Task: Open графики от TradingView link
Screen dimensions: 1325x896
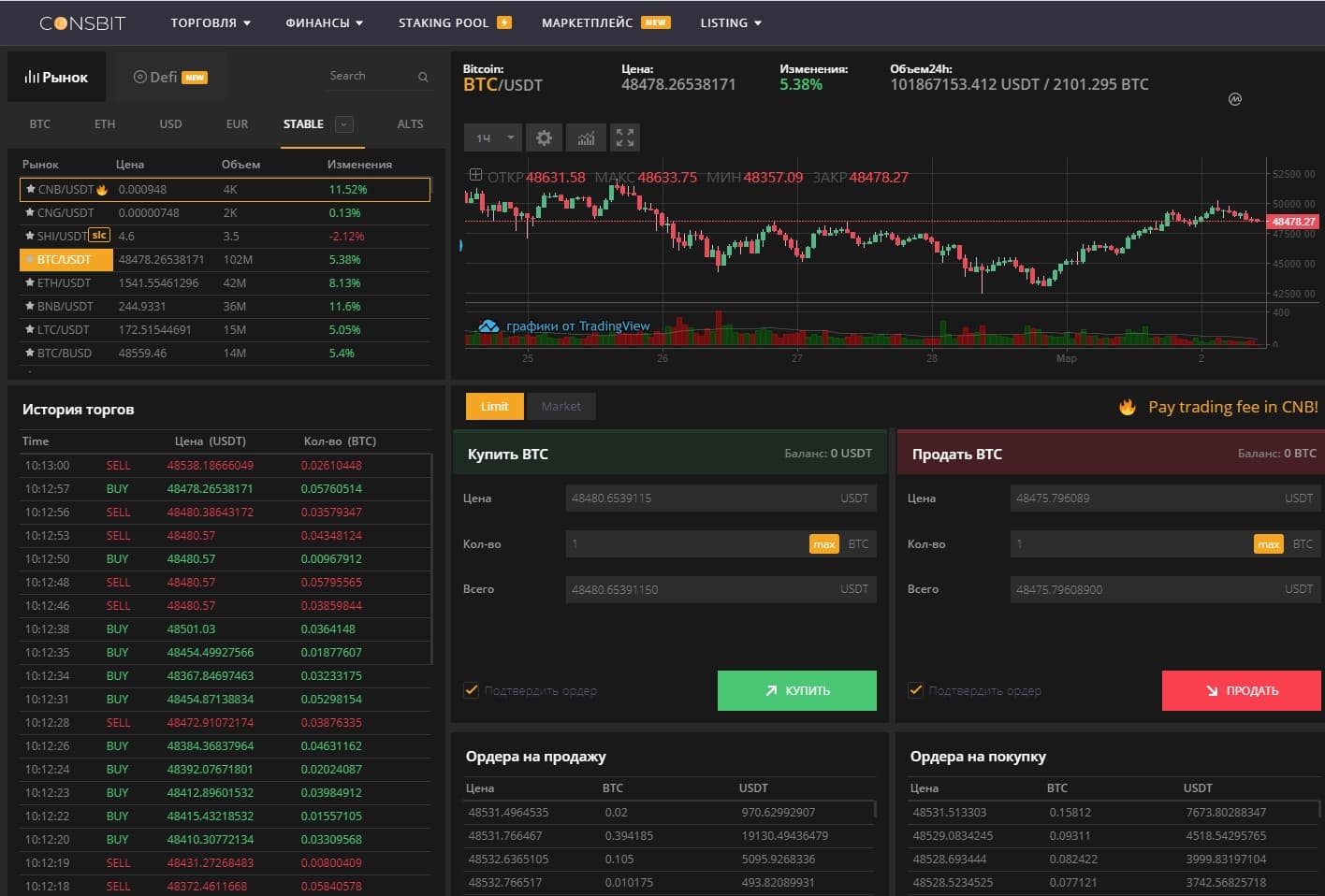Action: pos(577,326)
